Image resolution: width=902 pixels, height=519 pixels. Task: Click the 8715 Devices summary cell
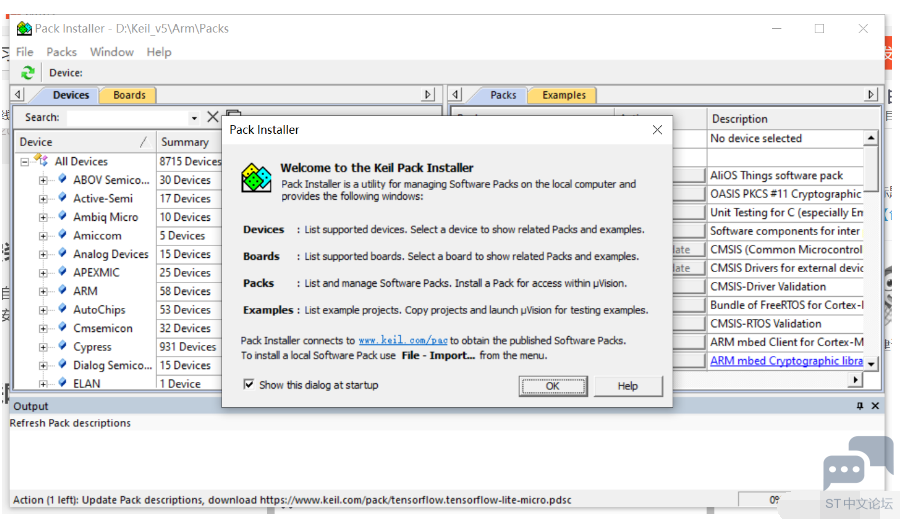pyautogui.click(x=190, y=162)
